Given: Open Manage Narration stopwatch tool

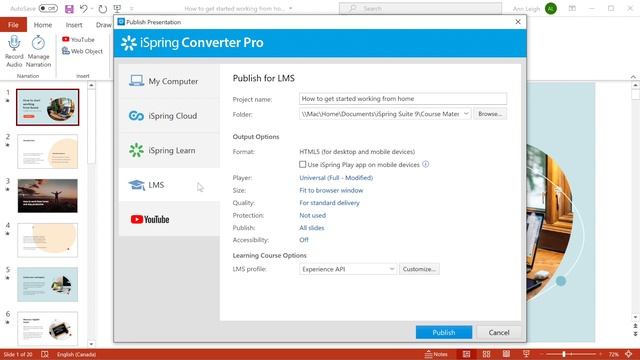Looking at the screenshot, I should (38, 43).
